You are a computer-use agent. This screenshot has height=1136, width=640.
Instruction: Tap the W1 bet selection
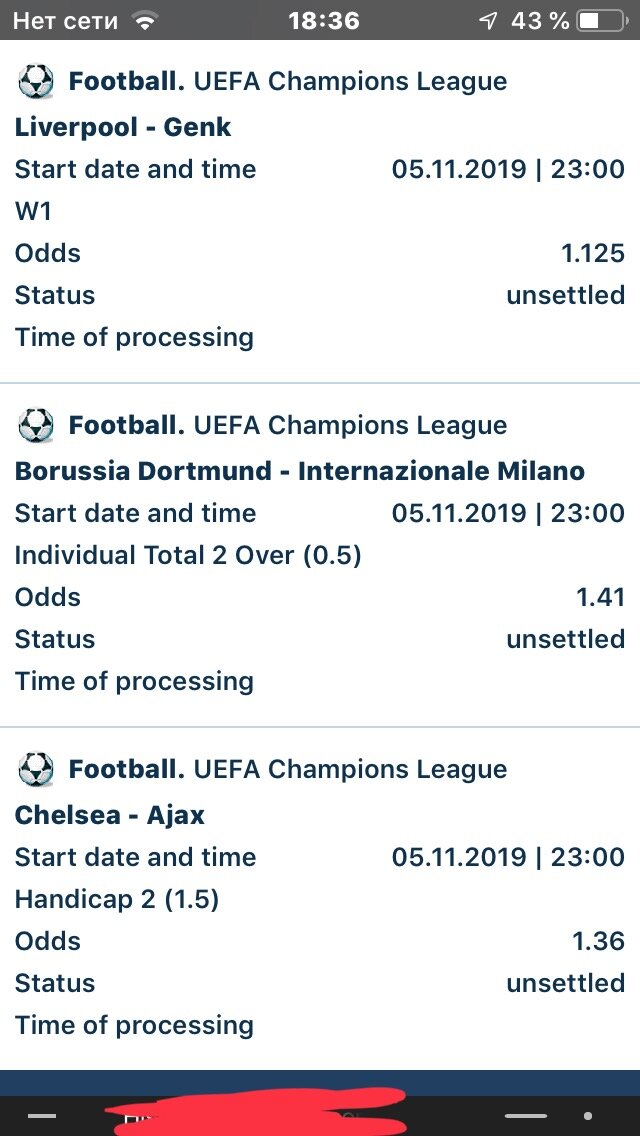tap(33, 212)
